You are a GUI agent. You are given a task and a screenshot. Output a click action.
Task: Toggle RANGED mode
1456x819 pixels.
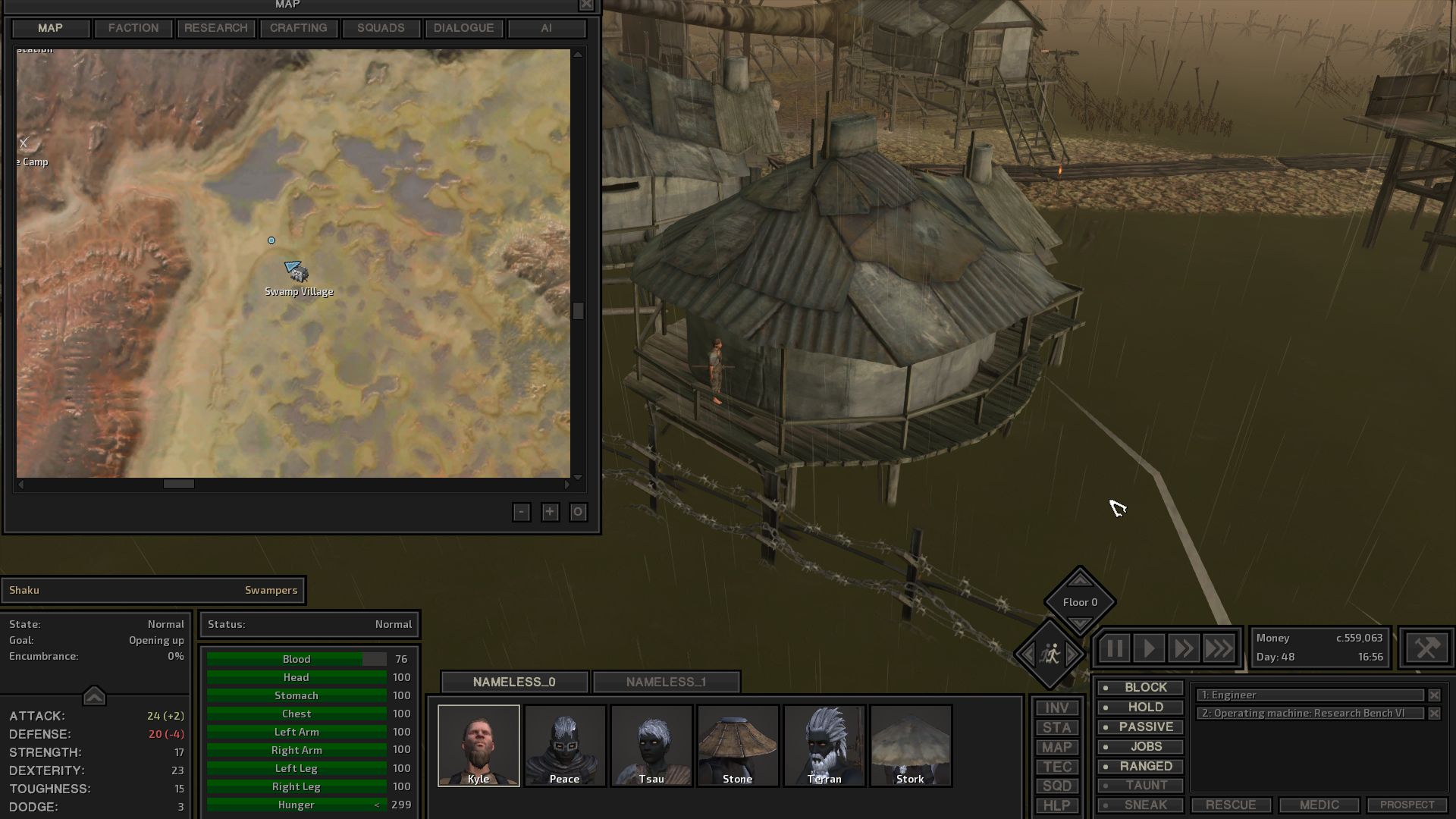[x=1141, y=767]
